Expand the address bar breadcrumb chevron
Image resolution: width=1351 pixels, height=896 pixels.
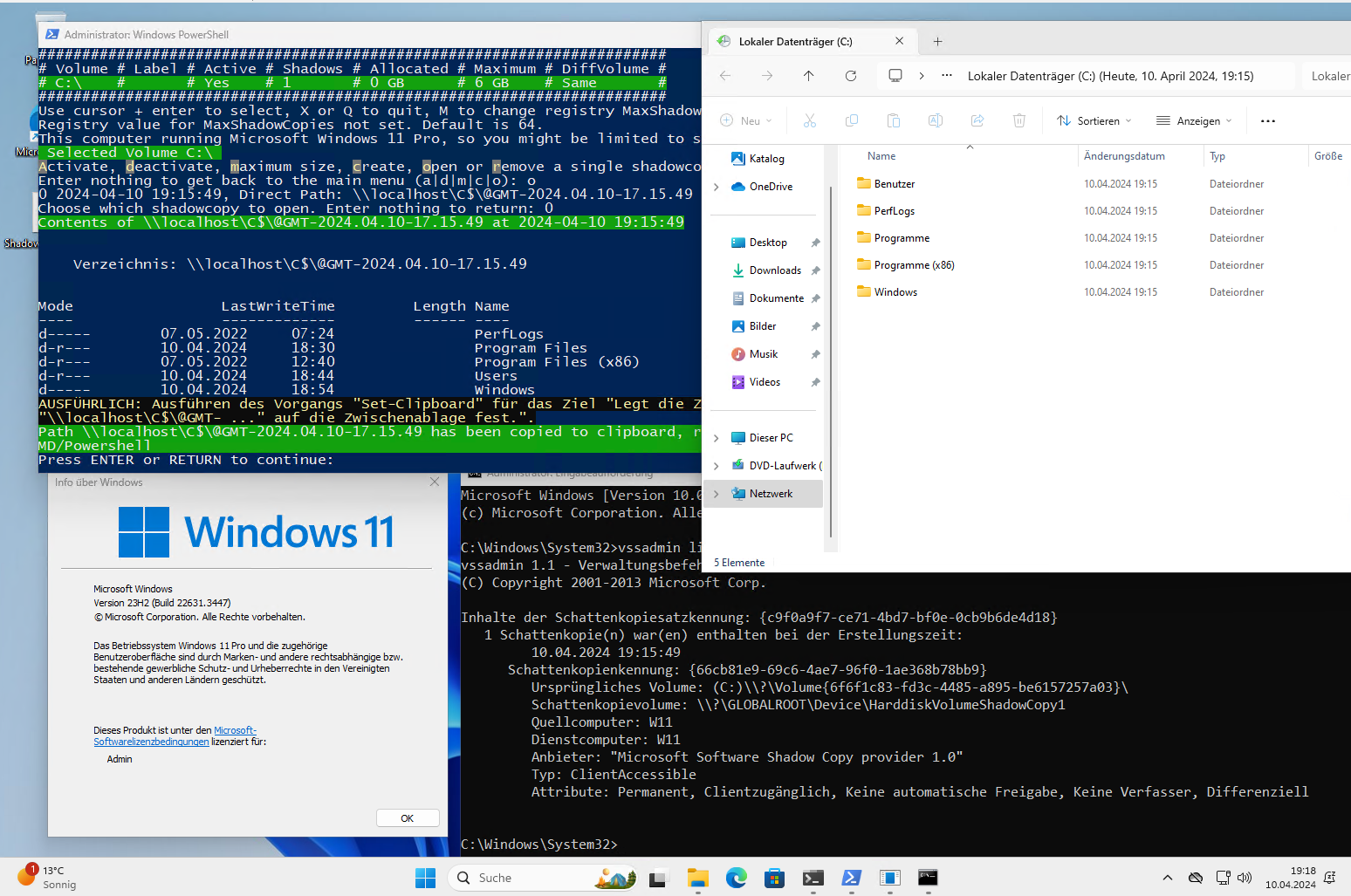(922, 76)
